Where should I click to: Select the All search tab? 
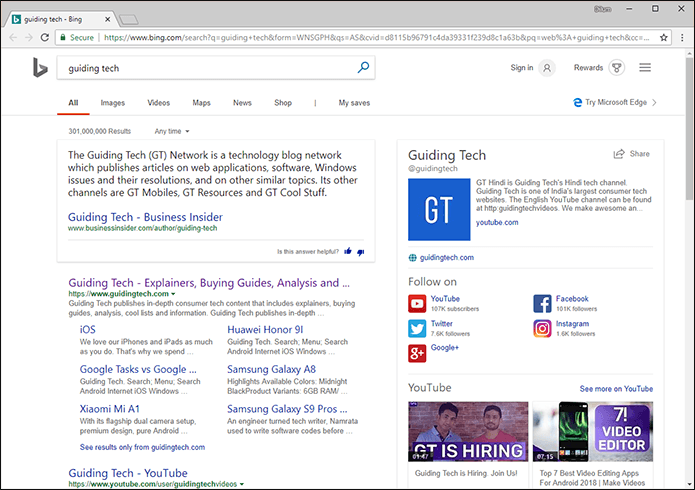point(73,103)
